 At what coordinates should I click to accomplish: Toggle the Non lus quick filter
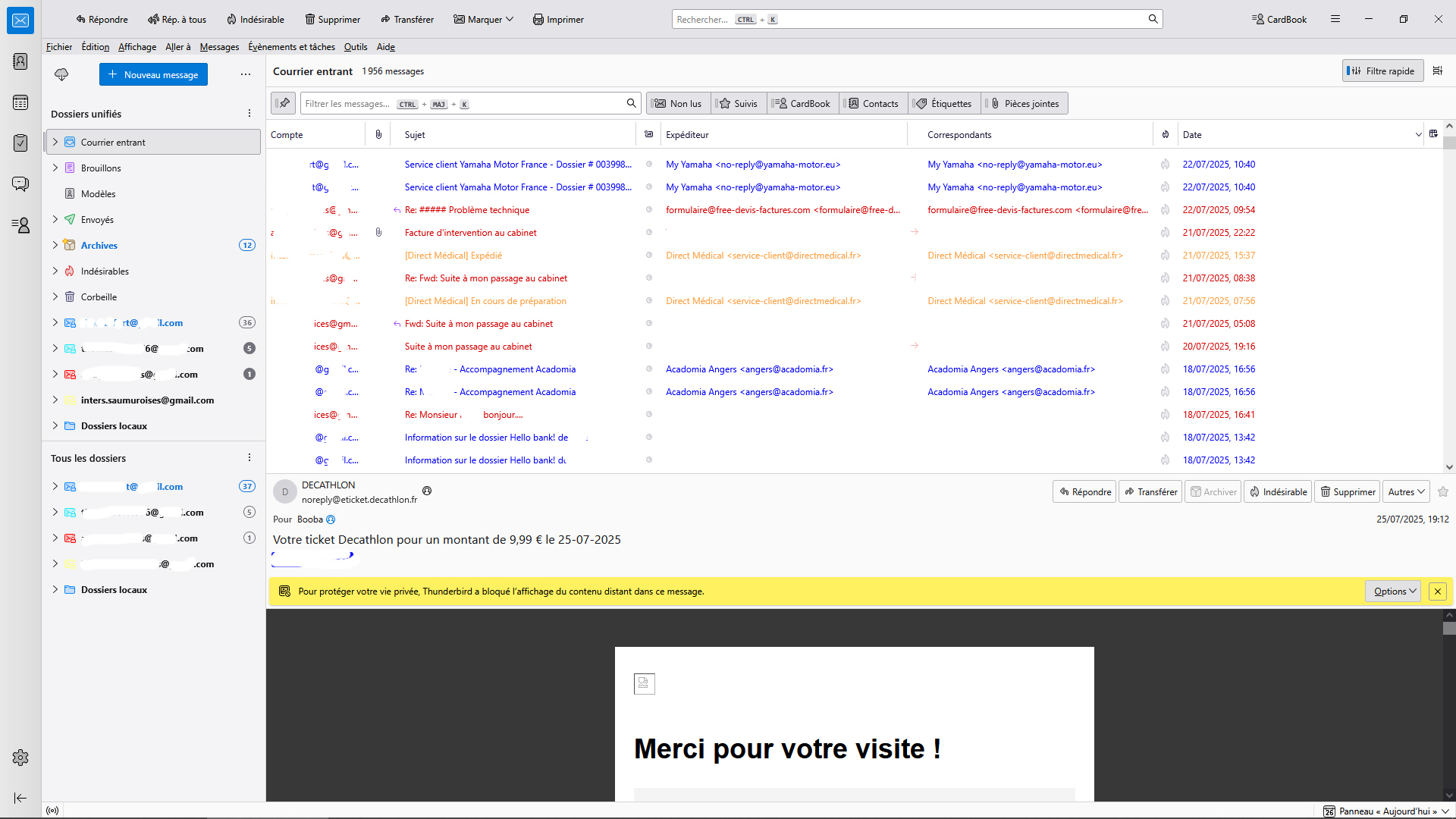(679, 103)
